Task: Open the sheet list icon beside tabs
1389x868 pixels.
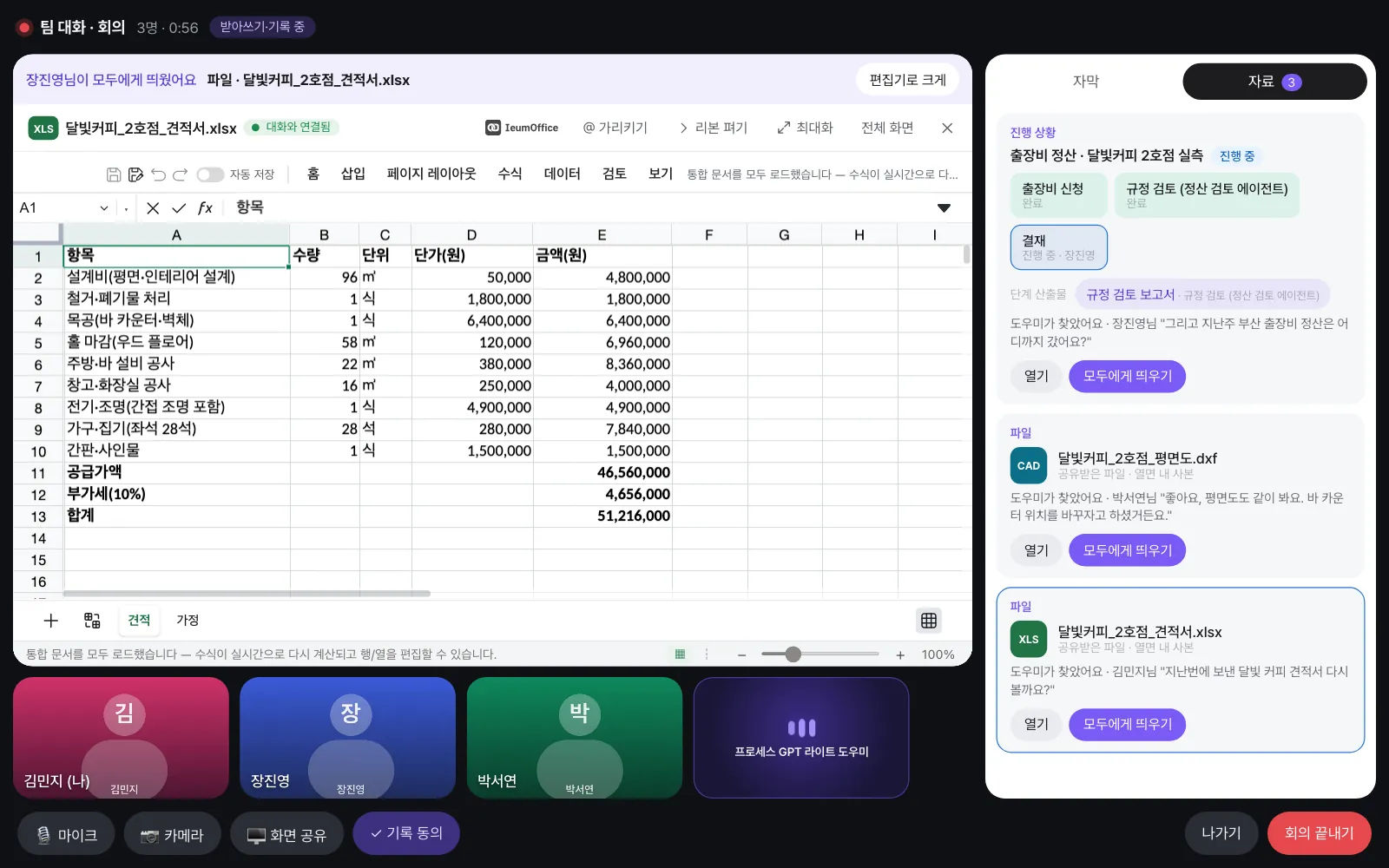Action: coord(92,620)
